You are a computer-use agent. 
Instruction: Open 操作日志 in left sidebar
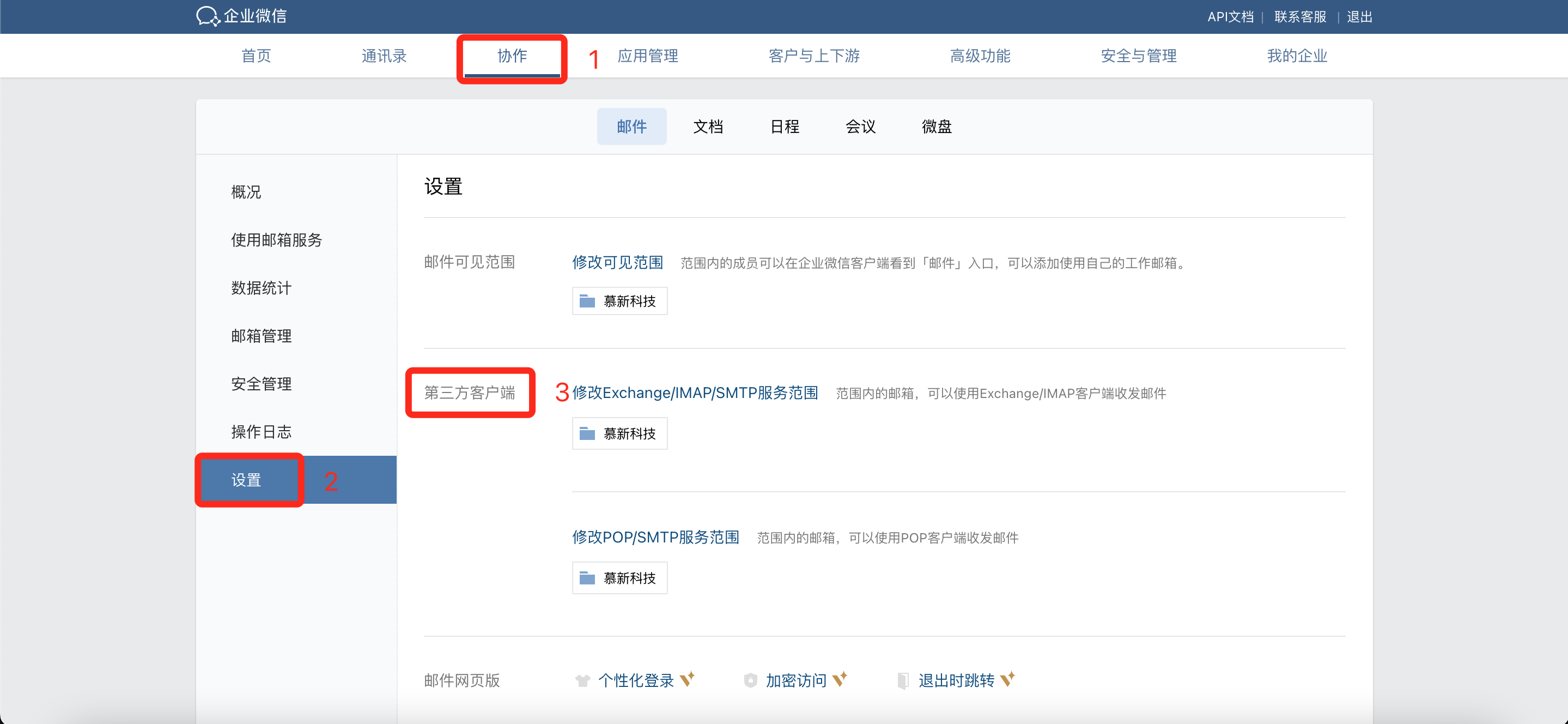pyautogui.click(x=261, y=432)
